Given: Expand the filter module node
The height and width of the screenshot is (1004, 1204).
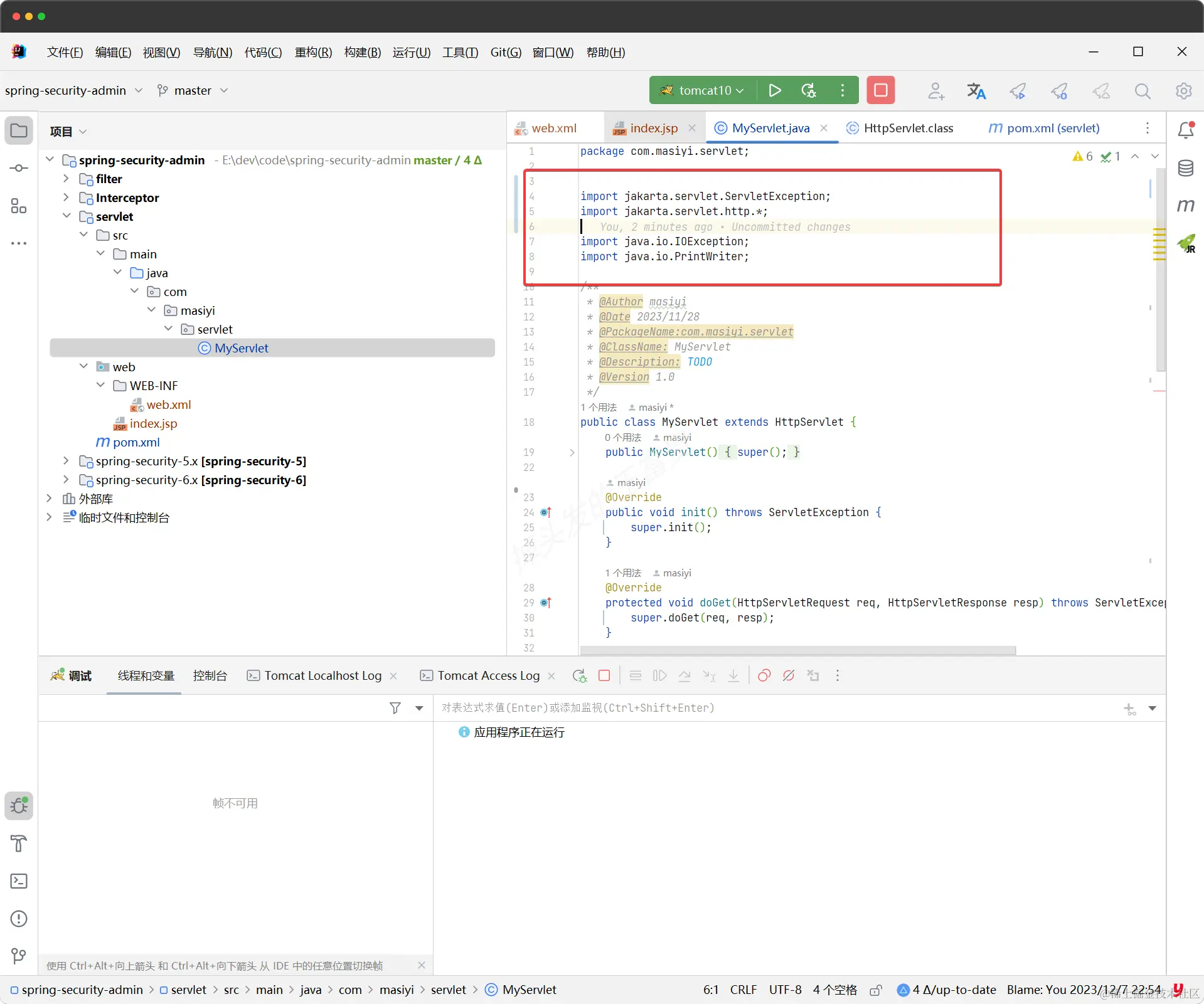Looking at the screenshot, I should 66,179.
